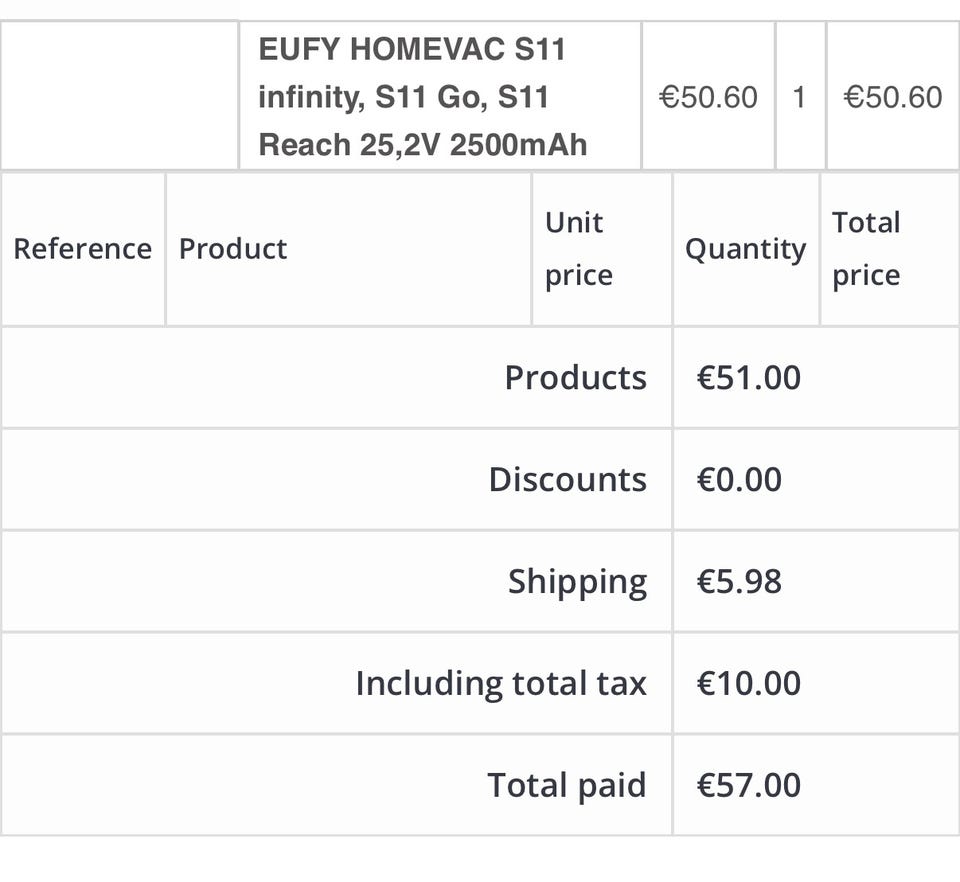
Task: Click the €50.60 total price cell
Action: point(892,97)
